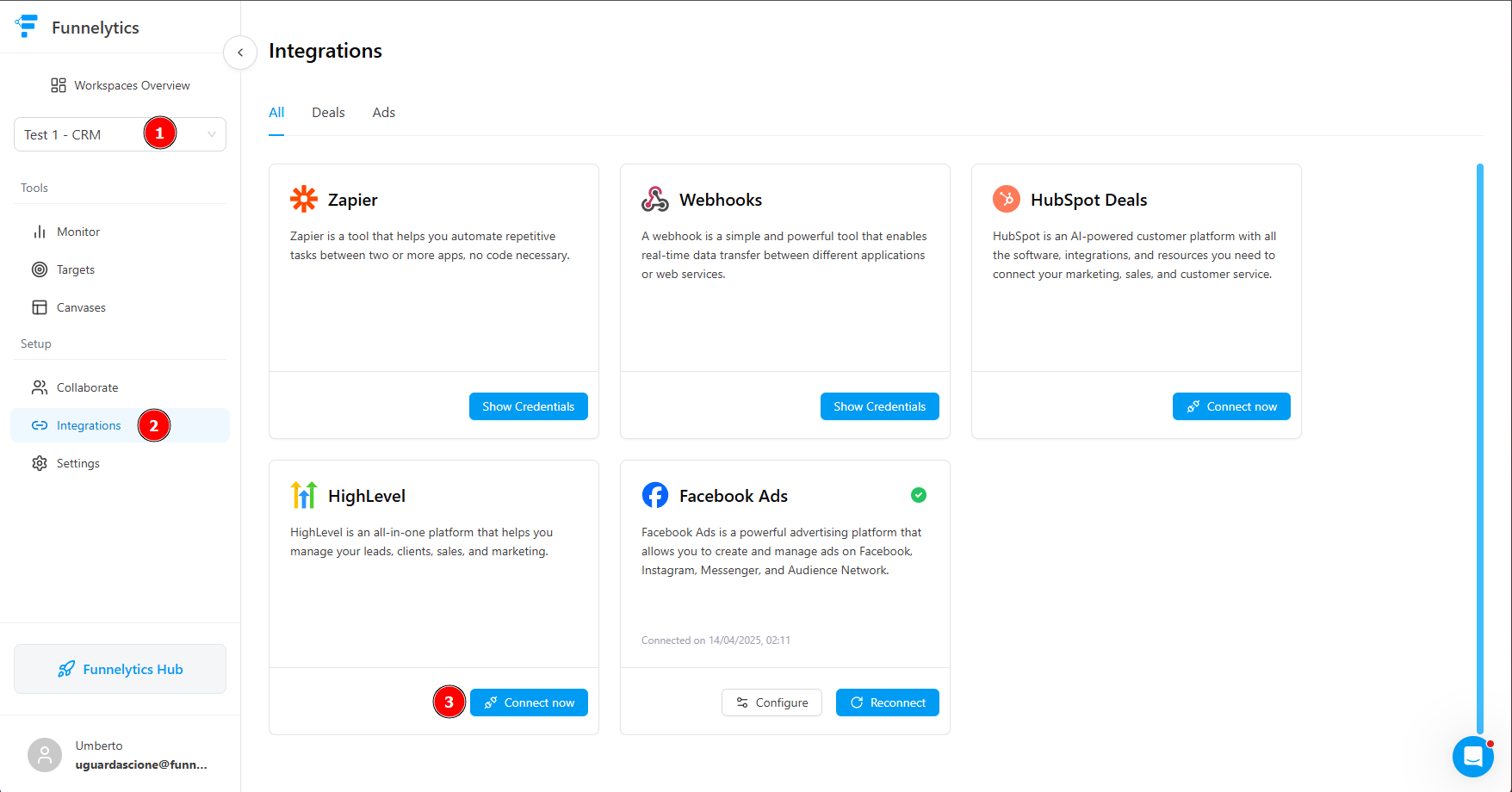This screenshot has height=792, width=1512.
Task: Switch to the Deals tab
Action: (x=328, y=113)
